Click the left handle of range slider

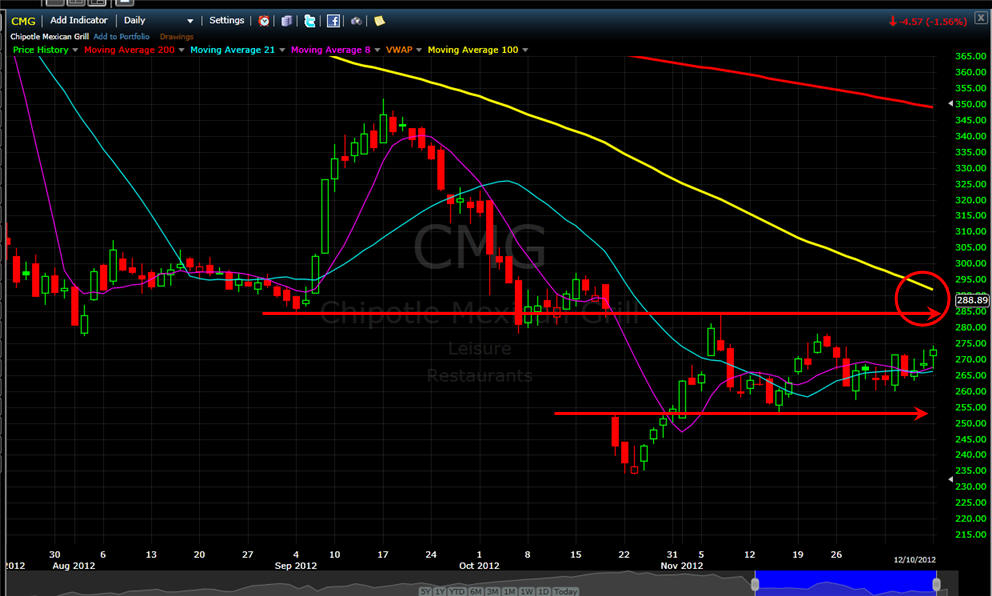click(755, 583)
